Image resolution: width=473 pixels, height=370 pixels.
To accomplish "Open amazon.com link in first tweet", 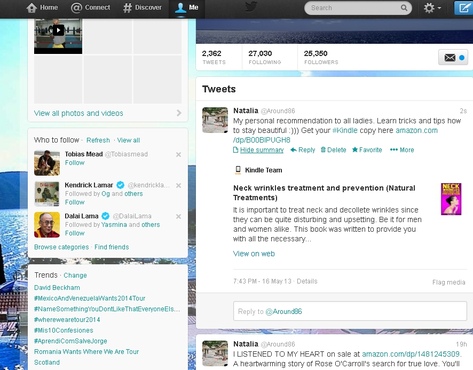I will [x=417, y=130].
